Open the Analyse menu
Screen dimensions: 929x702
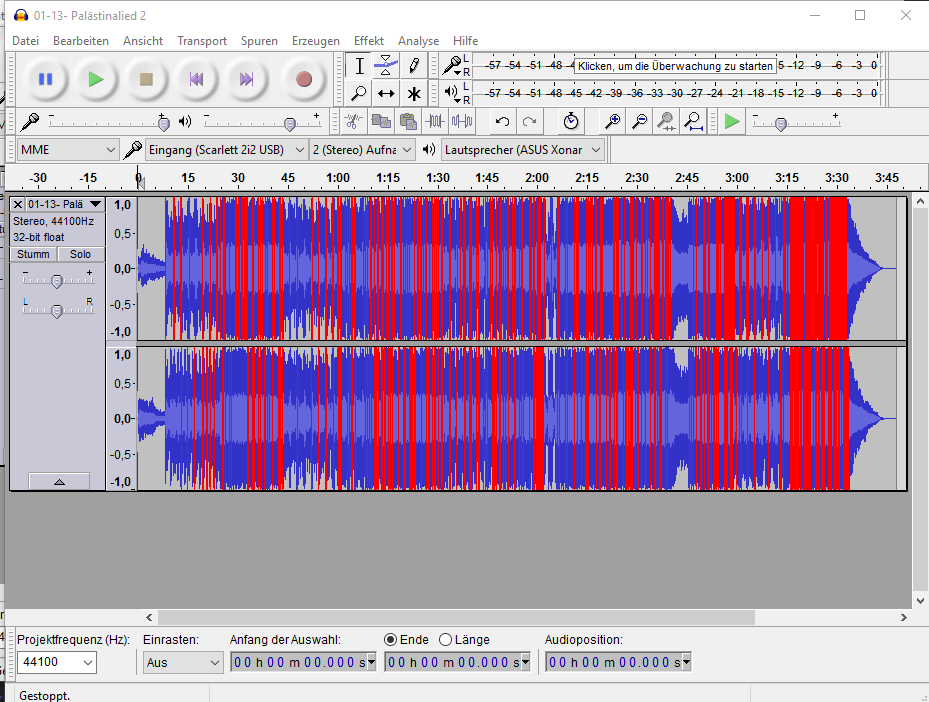click(x=418, y=41)
